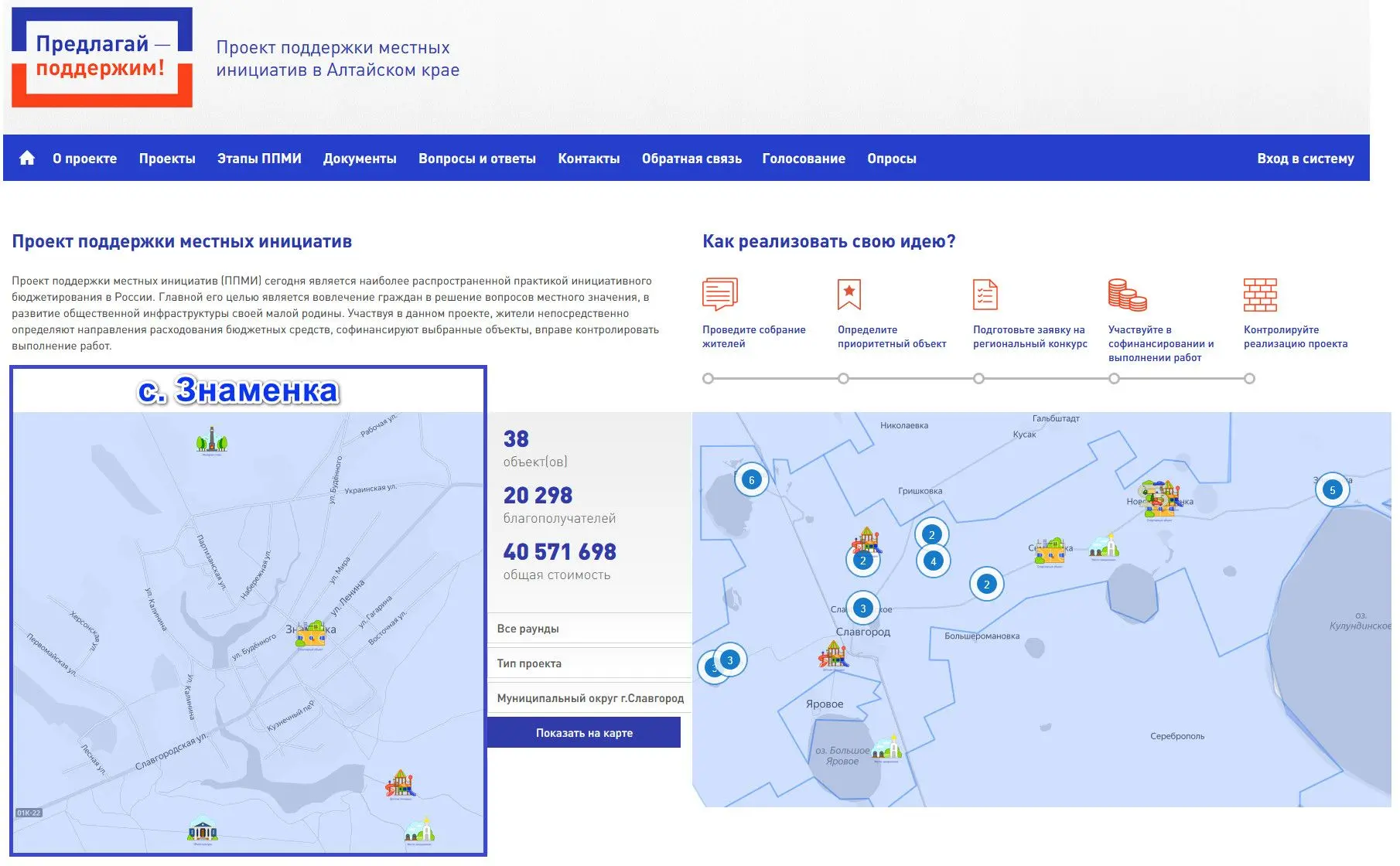This screenshot has width=1400, height=866.
Task: Open map cluster marker numbered 6
Action: 751,480
